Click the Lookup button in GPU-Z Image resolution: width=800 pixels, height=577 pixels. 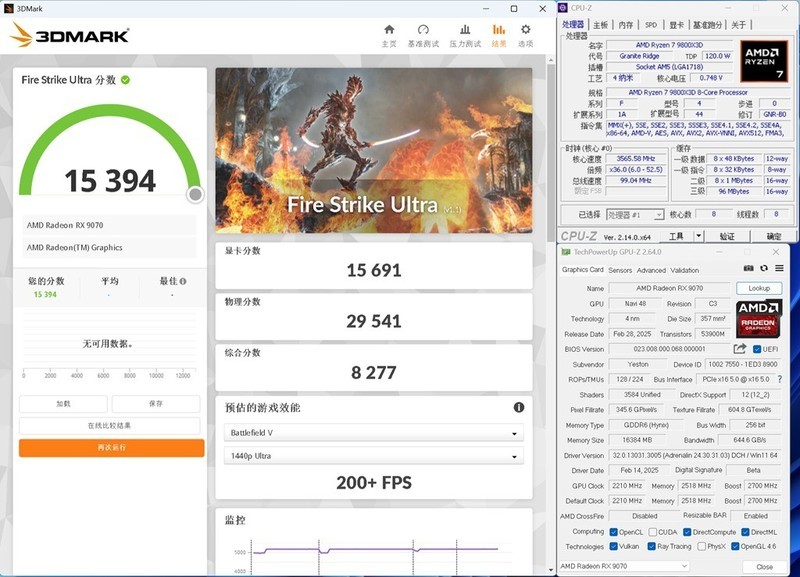tap(760, 289)
